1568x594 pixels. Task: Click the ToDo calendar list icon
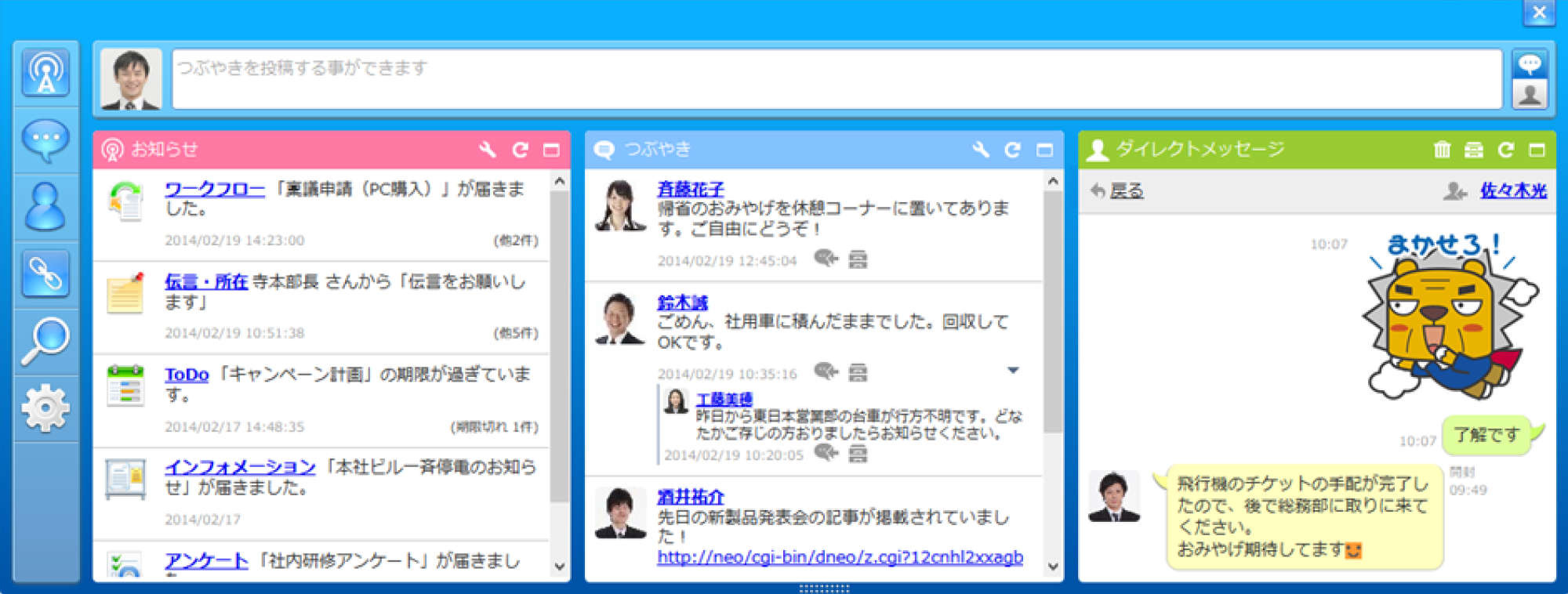[125, 385]
